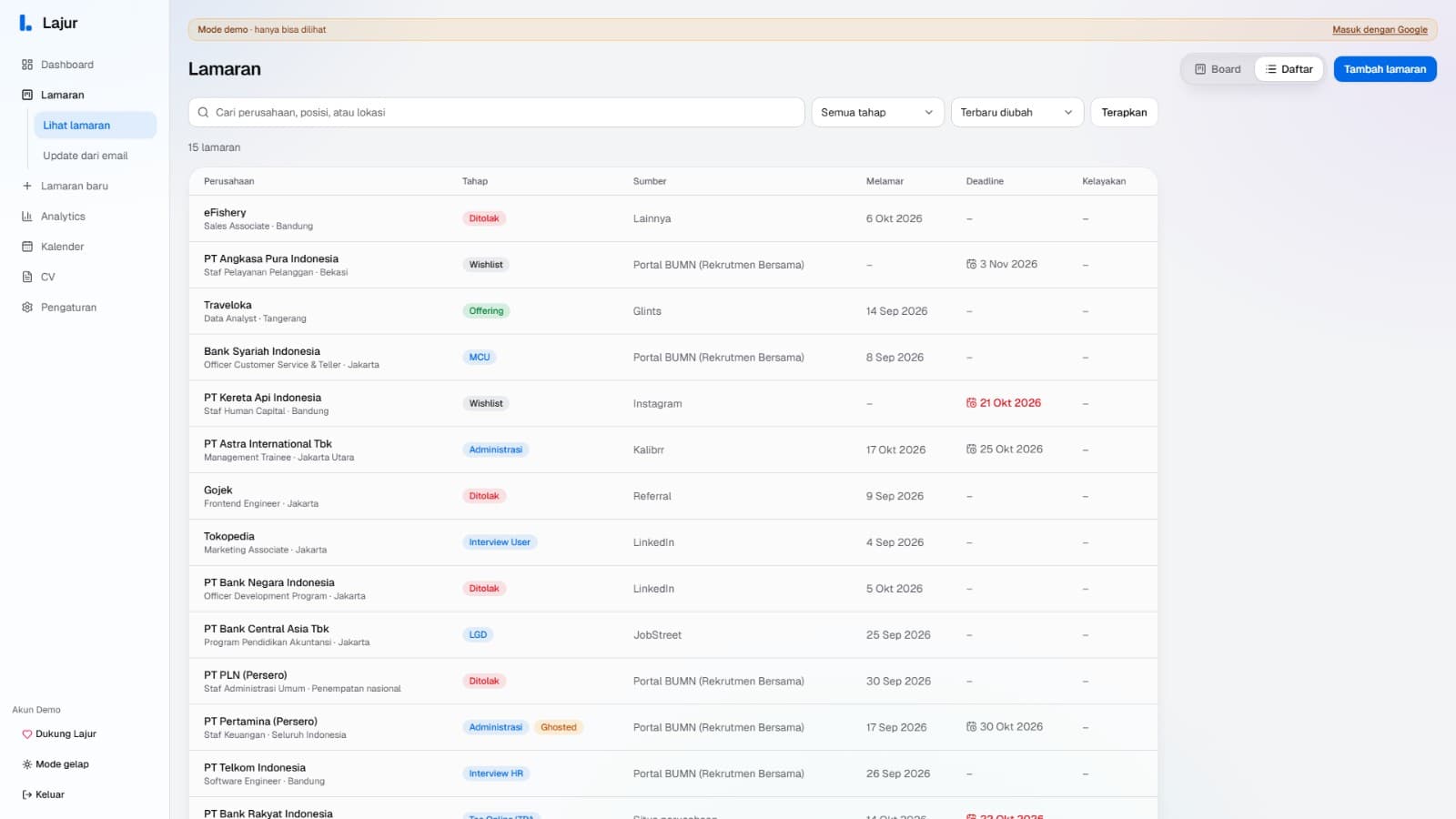
Task: Open the Semua tahap dropdown
Action: [877, 113]
